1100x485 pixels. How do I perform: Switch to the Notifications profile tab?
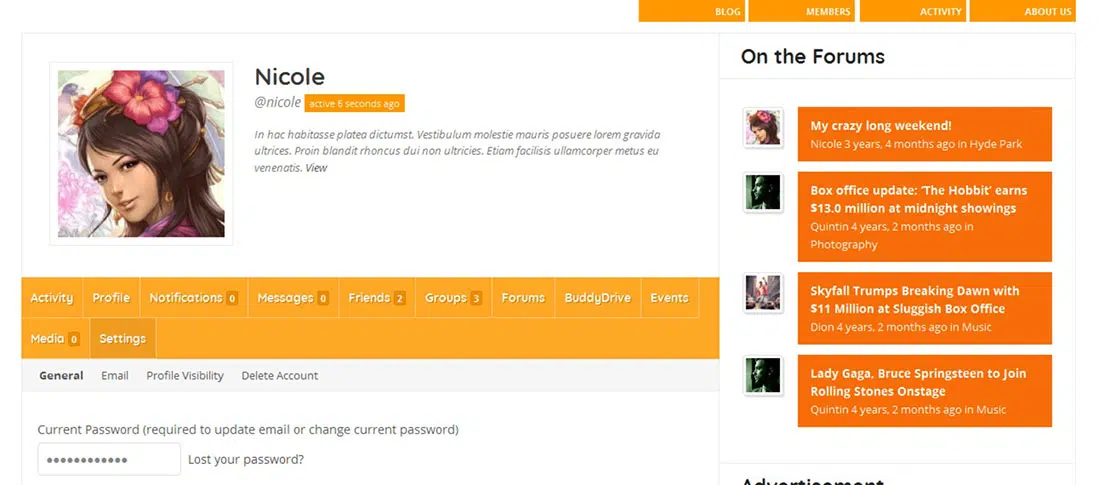(x=193, y=298)
